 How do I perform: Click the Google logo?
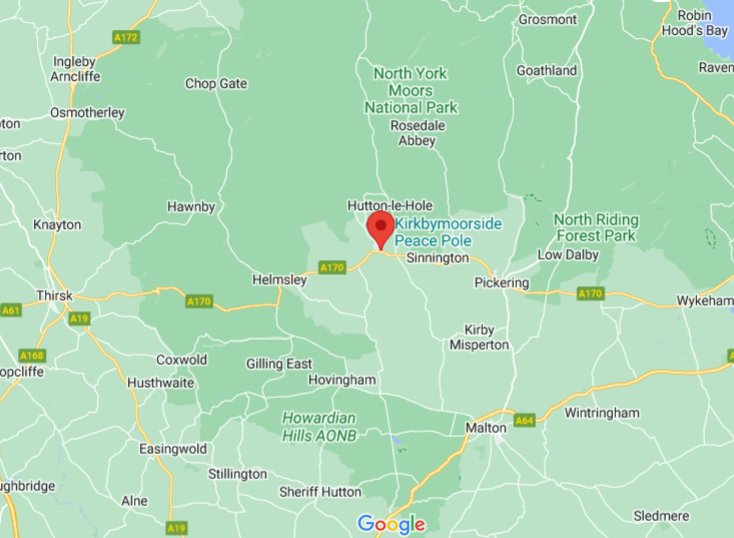[391, 524]
